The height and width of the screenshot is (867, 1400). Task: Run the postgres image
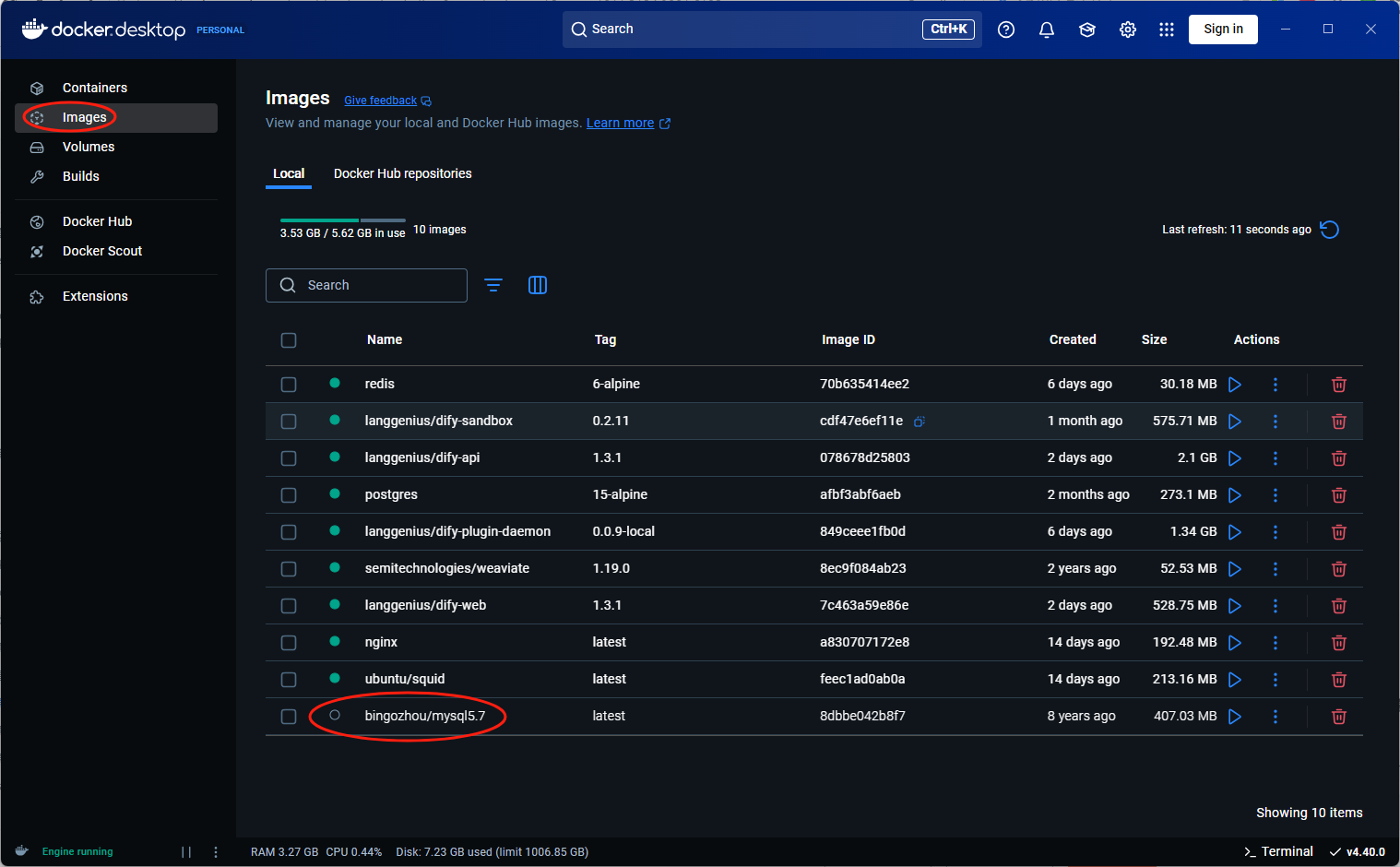click(1235, 495)
